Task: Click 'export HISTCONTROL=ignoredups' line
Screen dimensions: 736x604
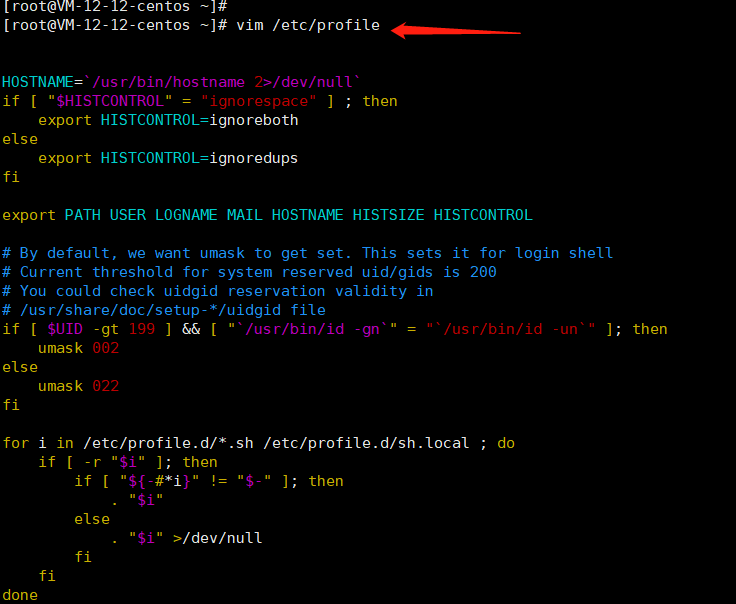Action: click(x=168, y=159)
